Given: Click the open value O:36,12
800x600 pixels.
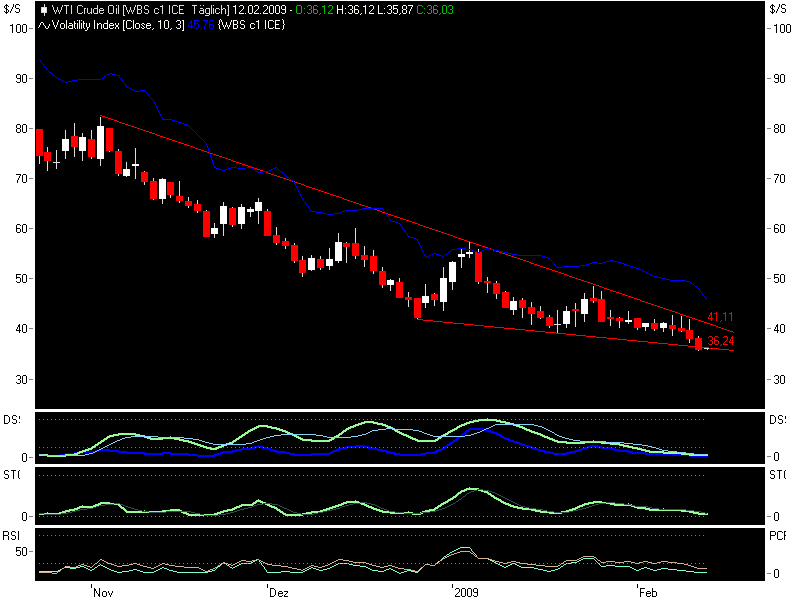Looking at the screenshot, I should click(314, 10).
